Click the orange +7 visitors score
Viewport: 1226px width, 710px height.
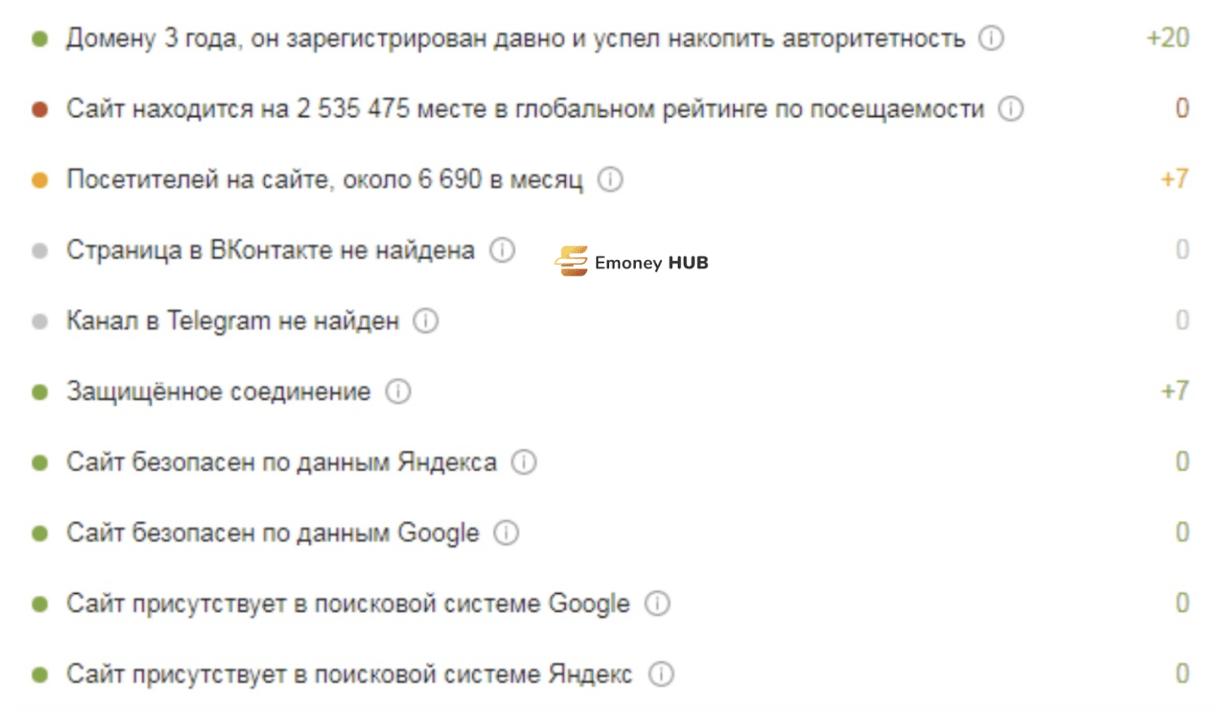[x=1174, y=180]
